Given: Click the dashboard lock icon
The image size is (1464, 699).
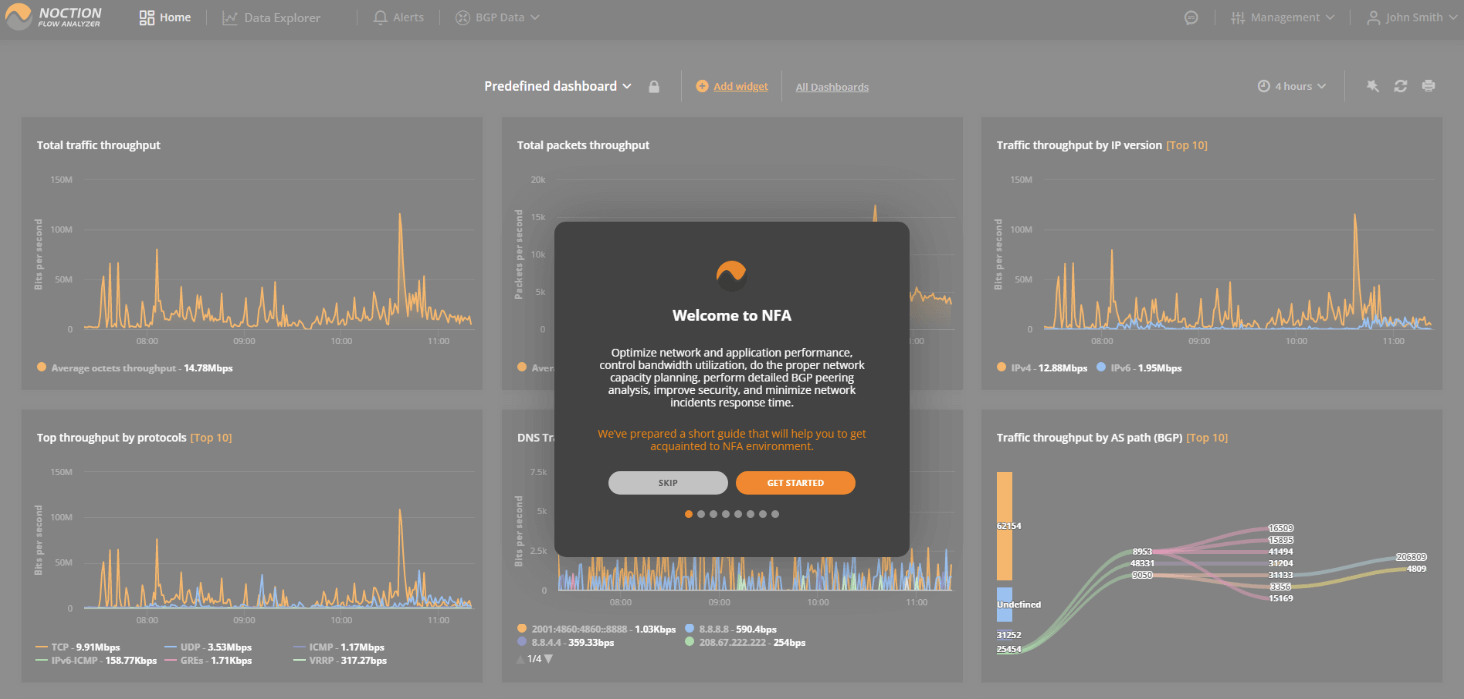Looking at the screenshot, I should pos(654,87).
